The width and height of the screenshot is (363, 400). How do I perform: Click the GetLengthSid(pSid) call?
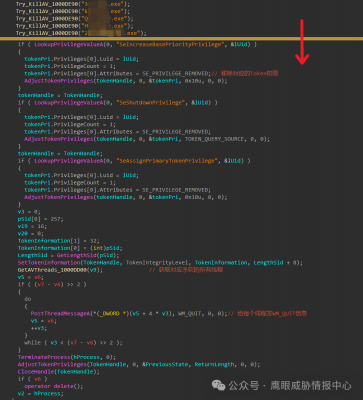pos(88,255)
